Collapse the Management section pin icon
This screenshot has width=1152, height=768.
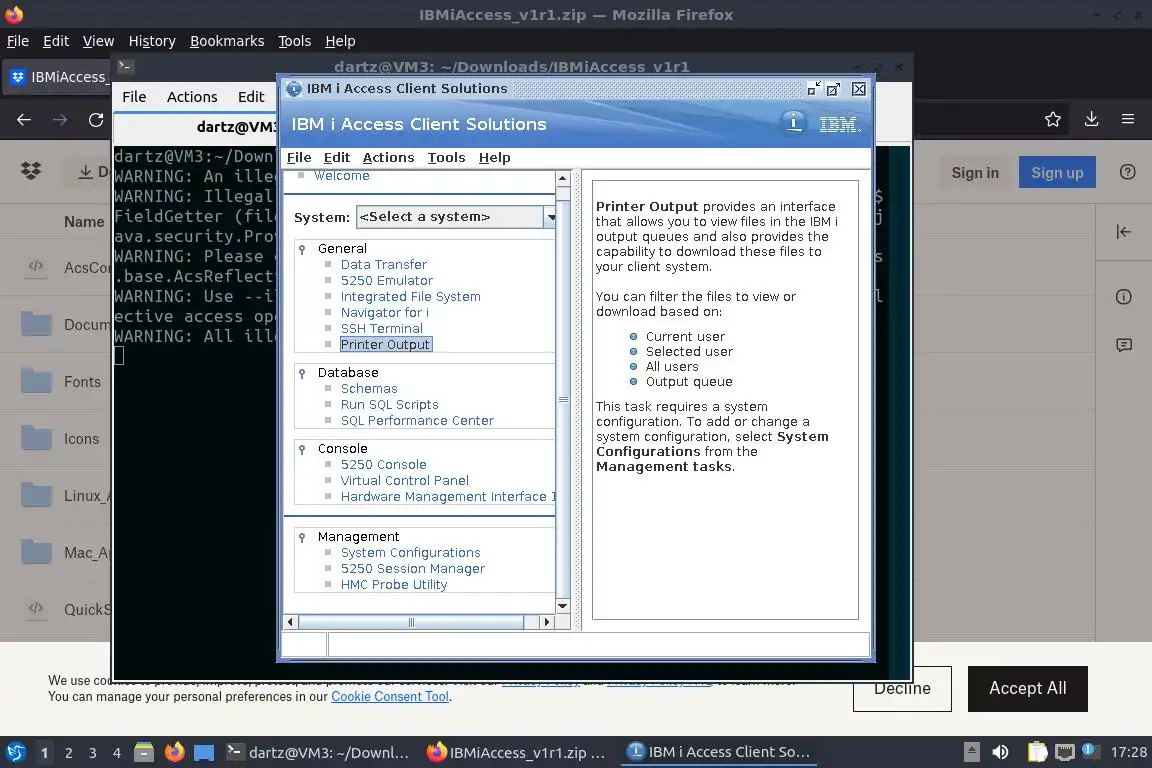302,537
